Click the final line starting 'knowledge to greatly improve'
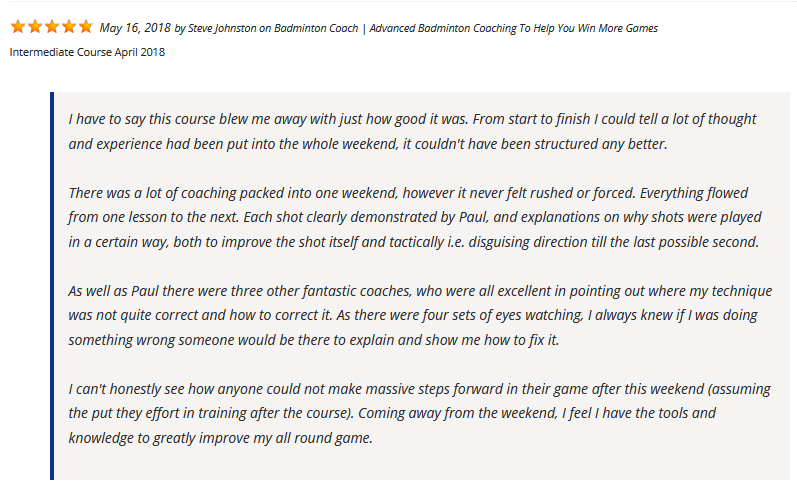 tap(220, 437)
